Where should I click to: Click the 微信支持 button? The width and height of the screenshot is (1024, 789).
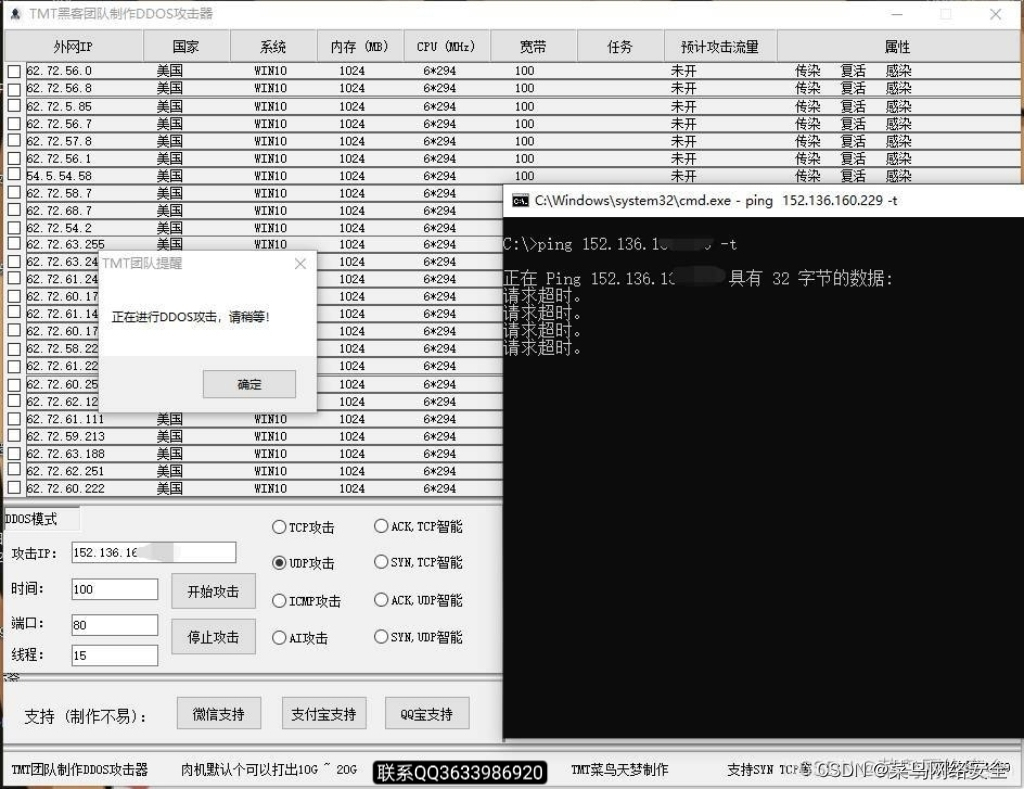point(218,712)
